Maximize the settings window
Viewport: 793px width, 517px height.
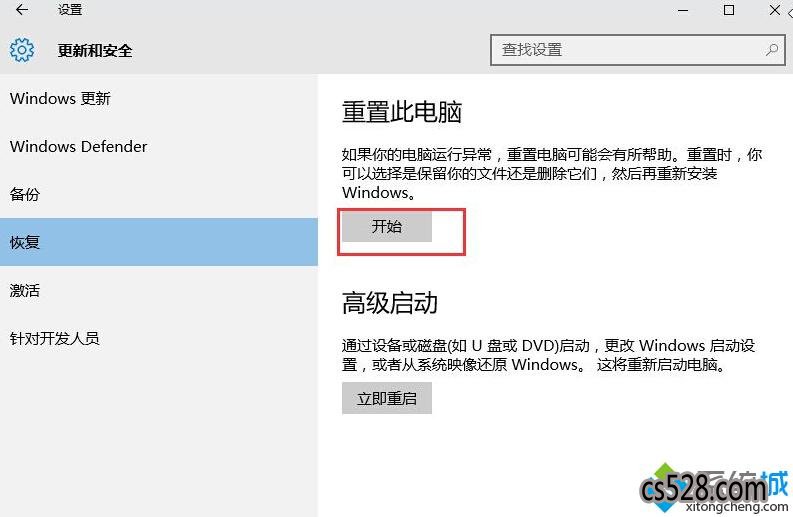click(x=729, y=10)
